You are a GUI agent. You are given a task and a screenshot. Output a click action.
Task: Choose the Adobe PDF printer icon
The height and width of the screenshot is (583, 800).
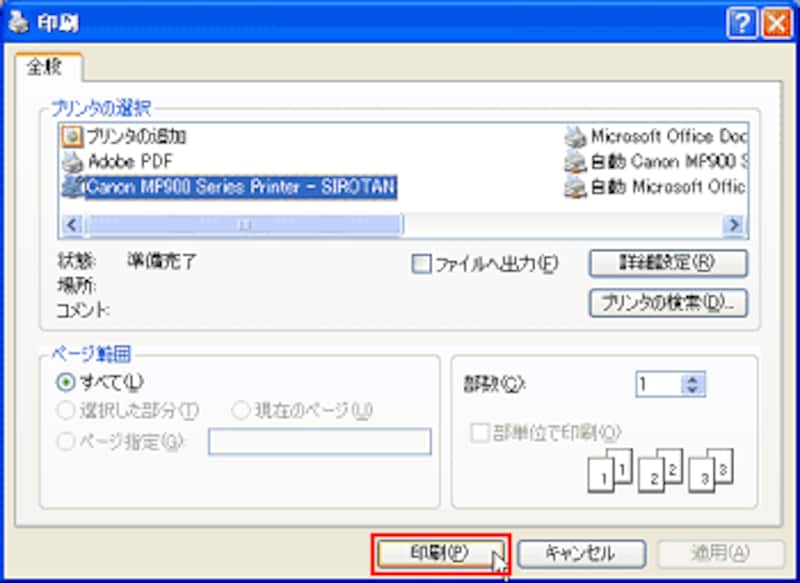[72, 162]
